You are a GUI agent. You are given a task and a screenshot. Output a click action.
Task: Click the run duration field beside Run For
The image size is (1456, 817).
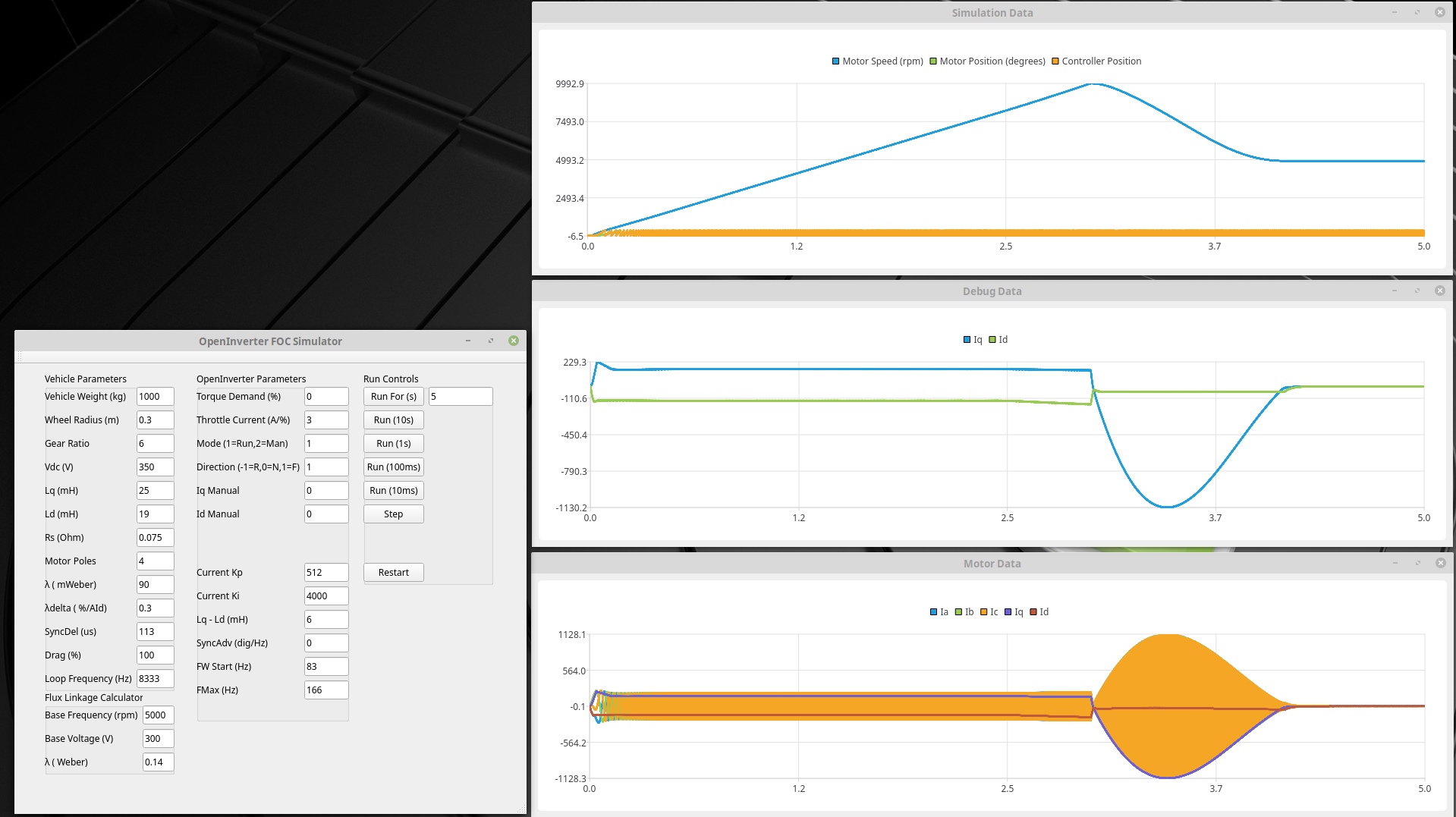pos(460,397)
